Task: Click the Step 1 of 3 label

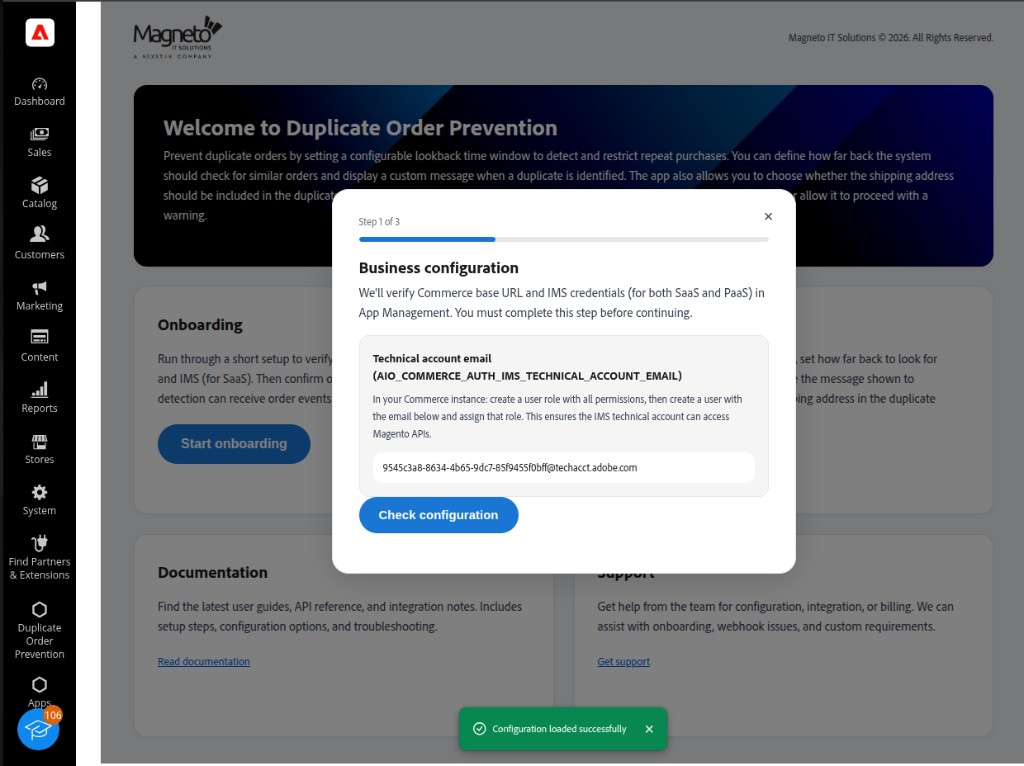Action: click(x=379, y=221)
